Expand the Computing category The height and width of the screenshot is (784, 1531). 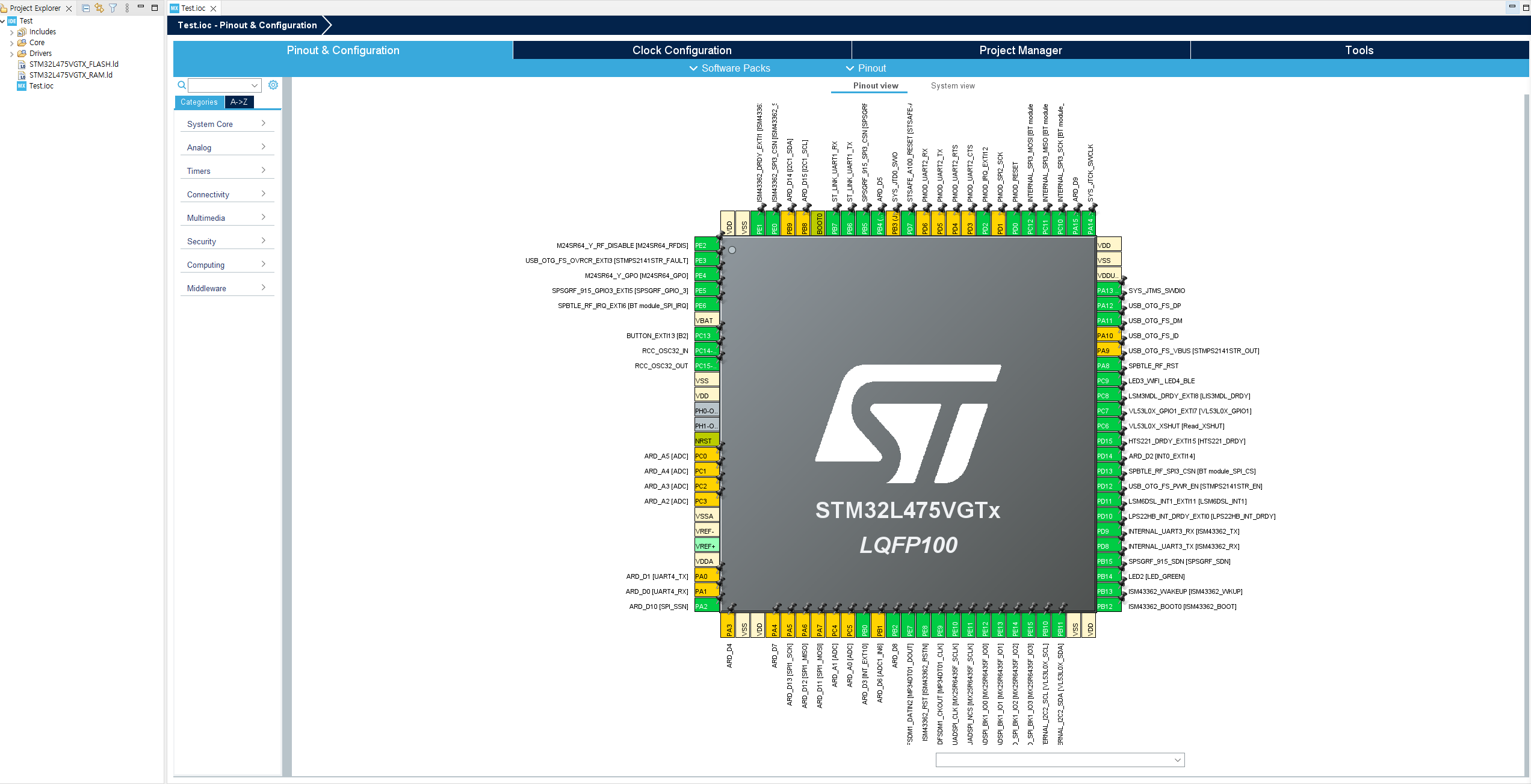tap(227, 265)
